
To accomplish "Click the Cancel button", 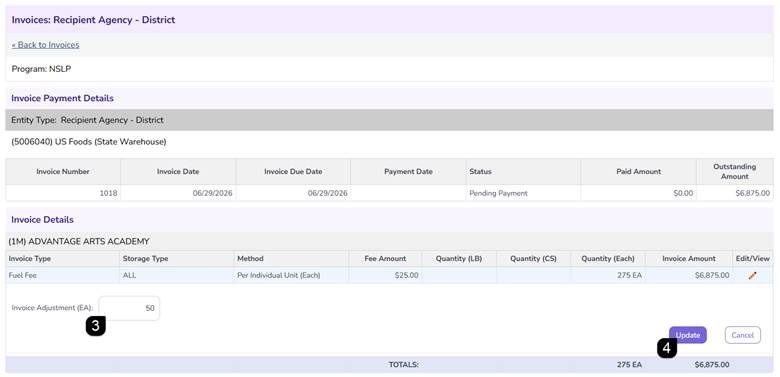I will click(x=742, y=335).
